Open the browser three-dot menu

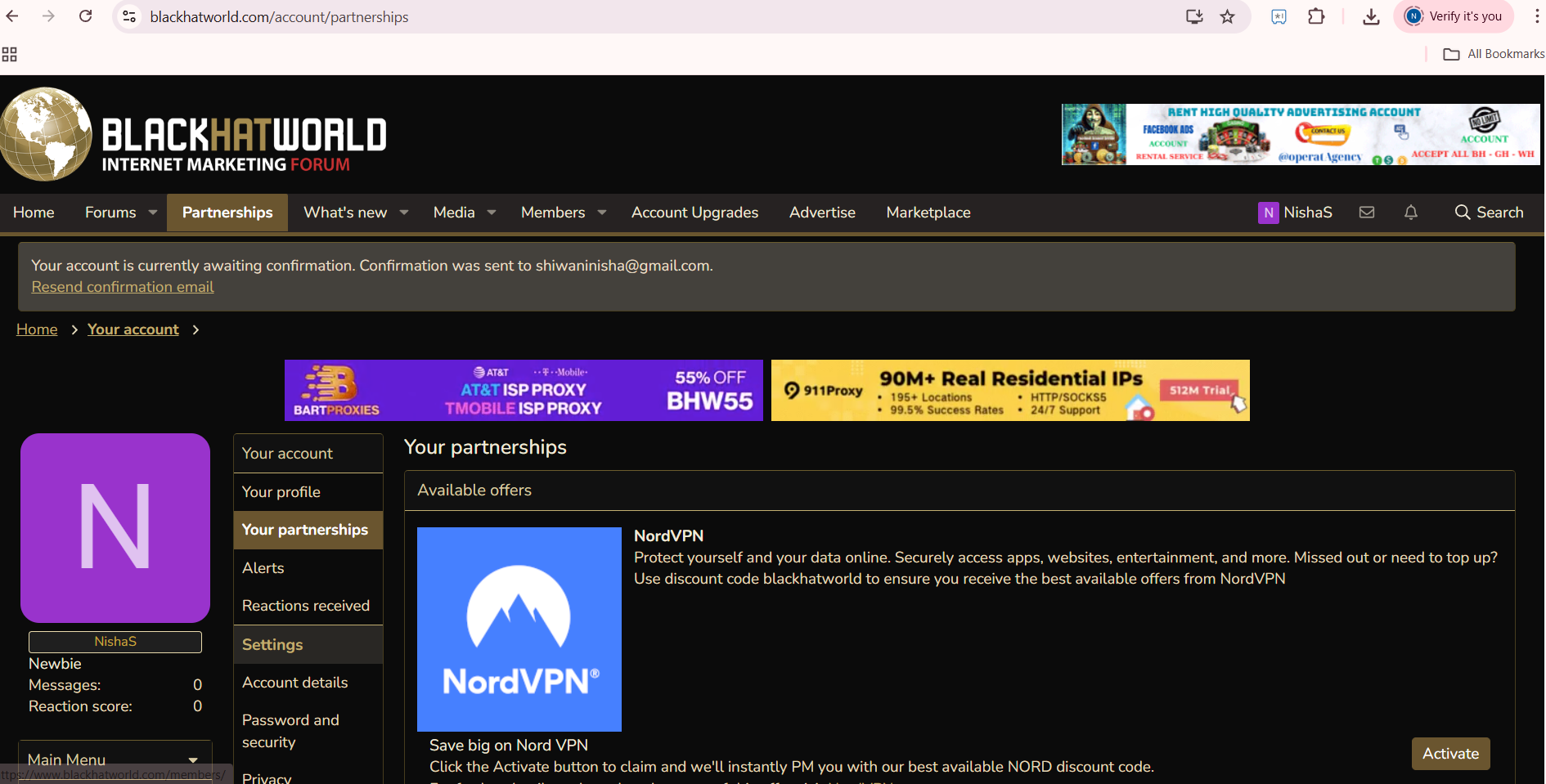pos(1537,16)
